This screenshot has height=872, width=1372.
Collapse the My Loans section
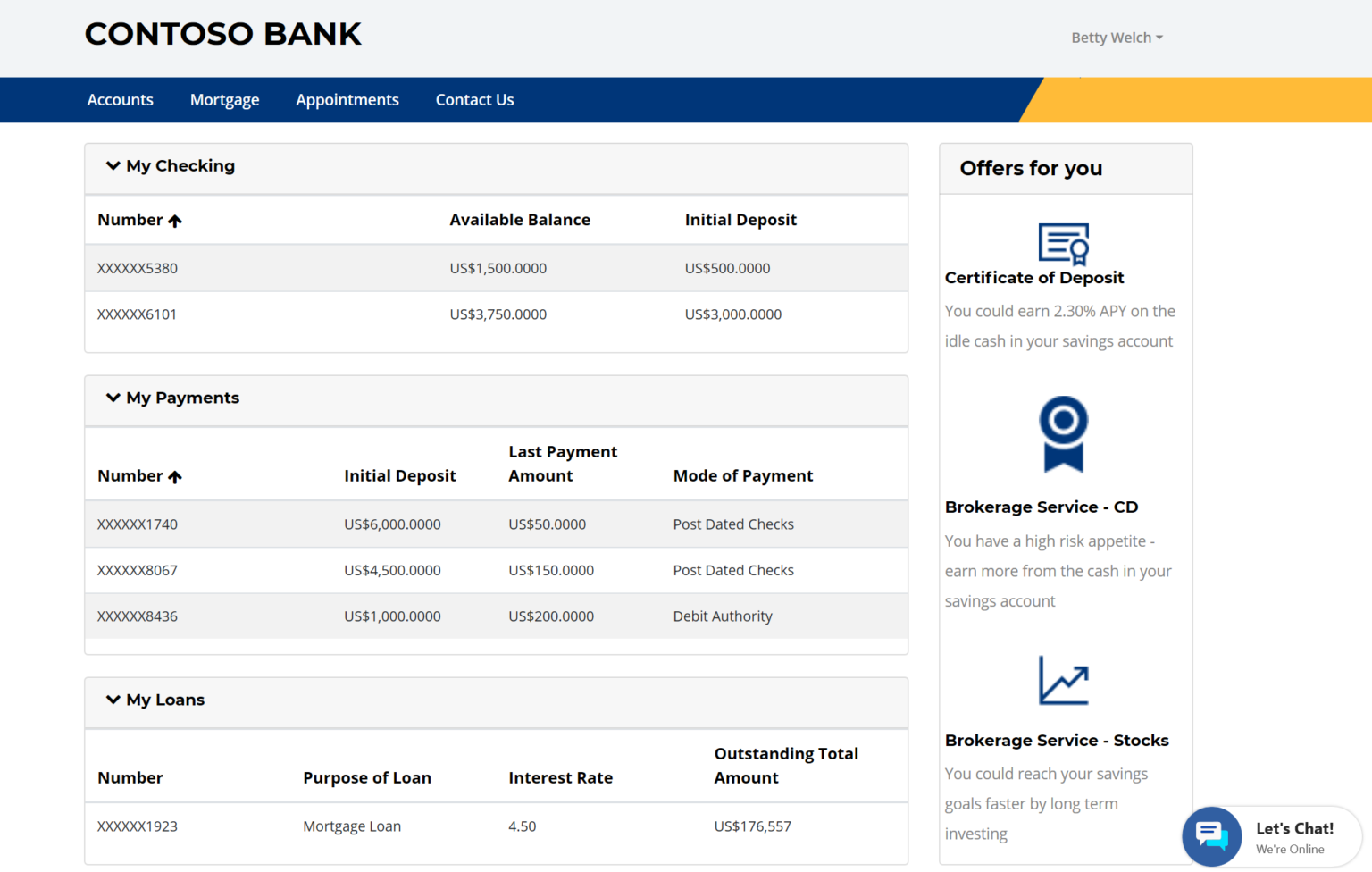click(113, 700)
